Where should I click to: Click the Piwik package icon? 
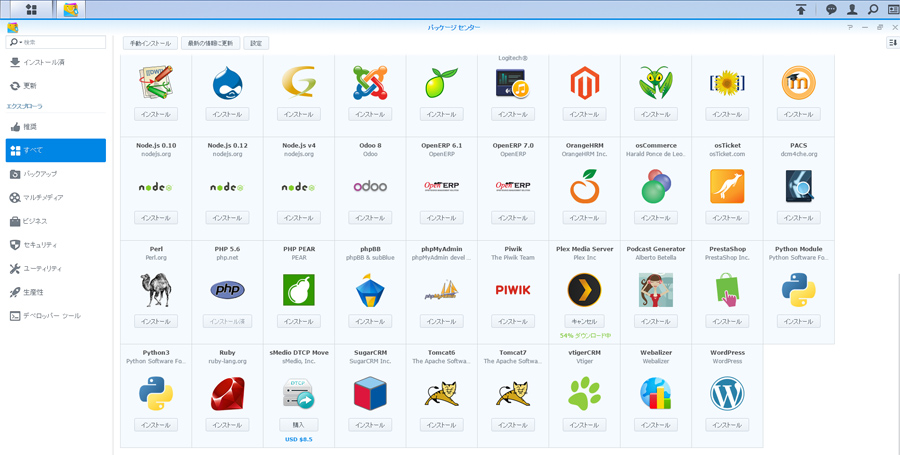coord(513,290)
